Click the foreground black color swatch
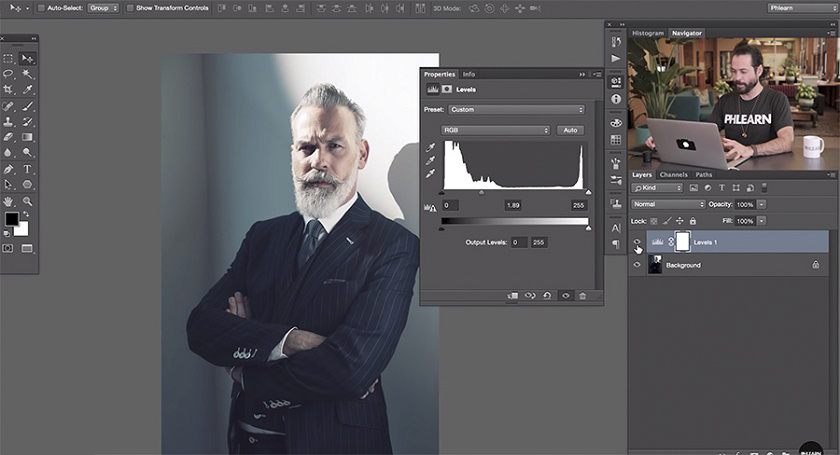840x455 pixels. 12,219
